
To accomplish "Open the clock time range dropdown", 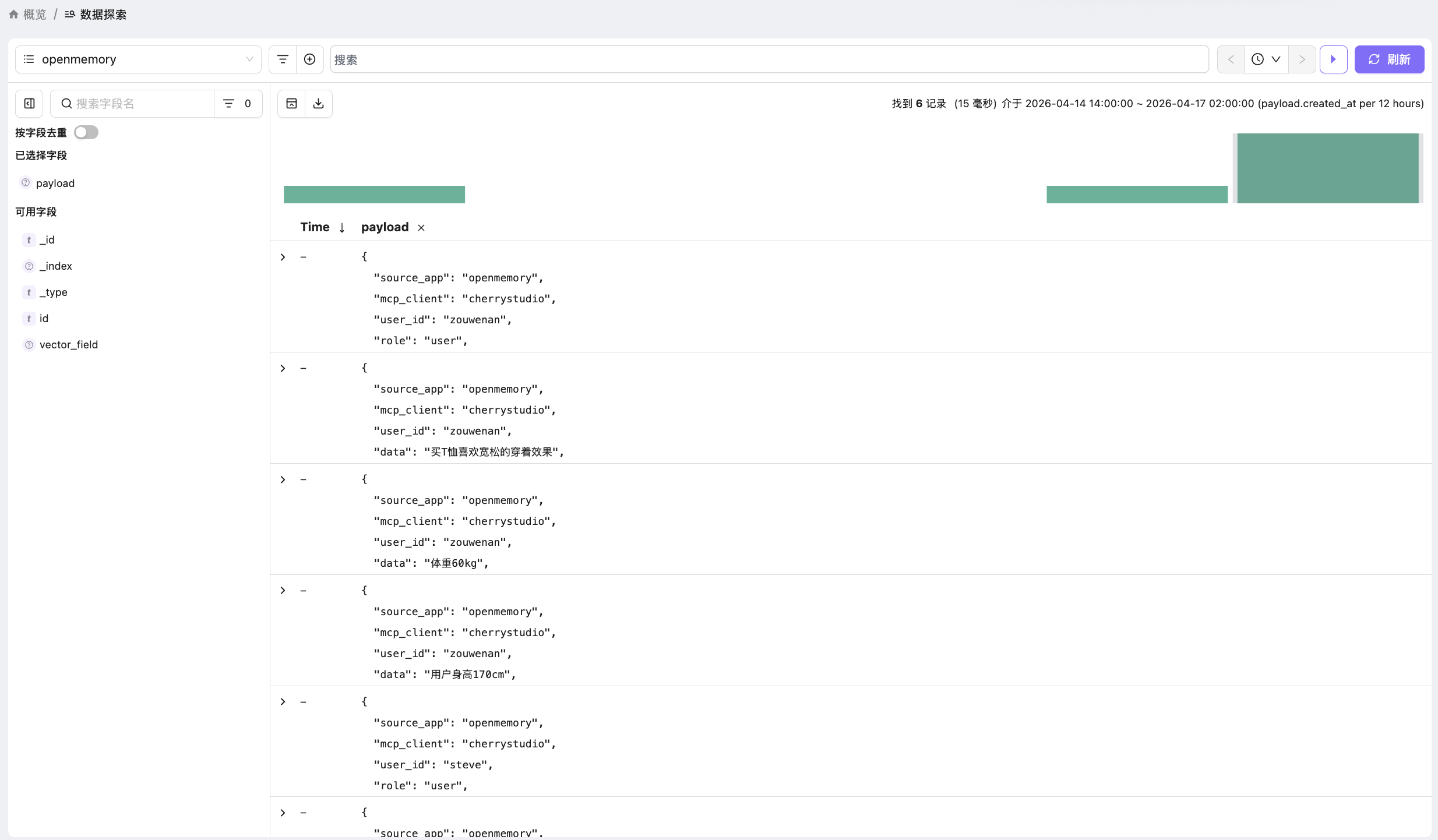I will (x=1266, y=59).
